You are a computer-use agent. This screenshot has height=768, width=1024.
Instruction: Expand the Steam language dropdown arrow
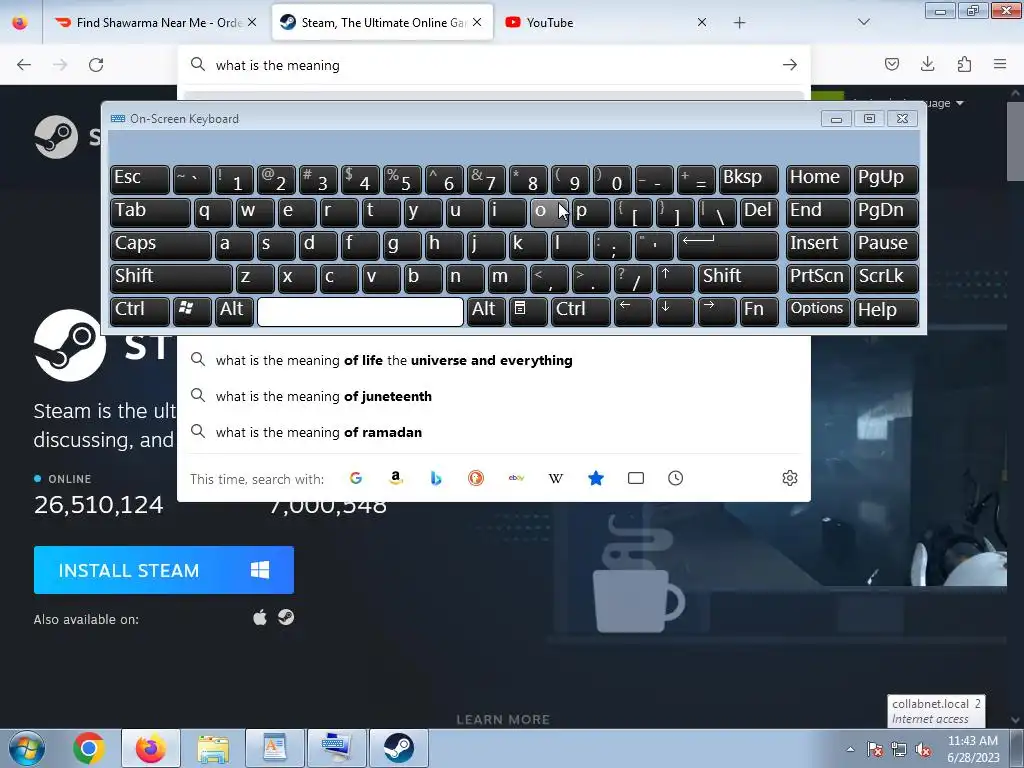tap(959, 103)
